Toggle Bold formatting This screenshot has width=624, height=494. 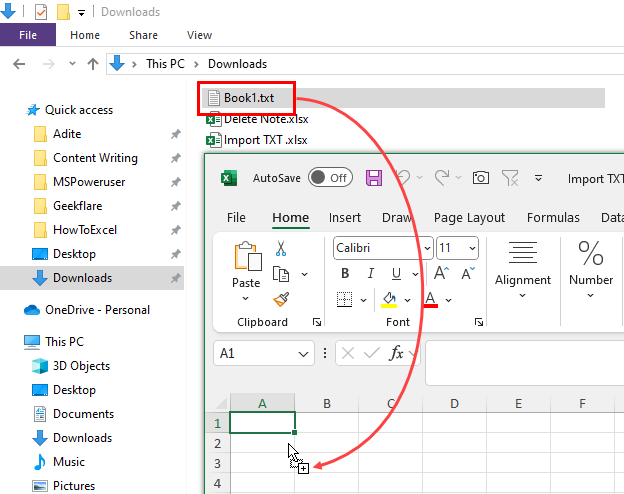click(345, 273)
